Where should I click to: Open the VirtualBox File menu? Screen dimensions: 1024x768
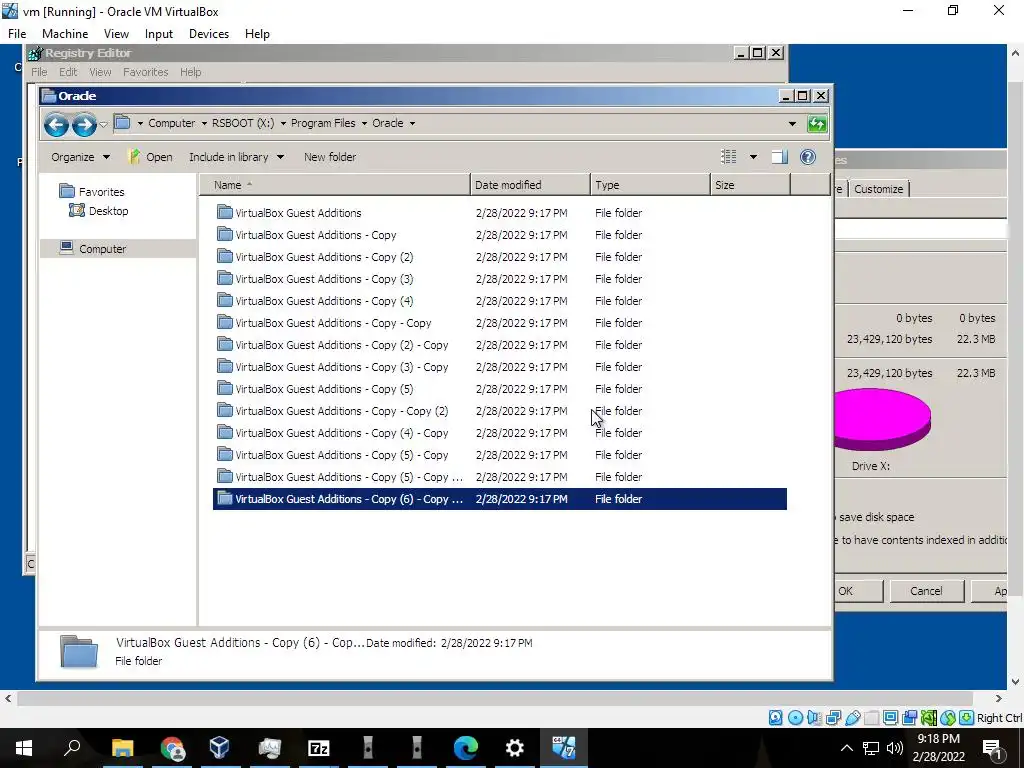point(17,34)
